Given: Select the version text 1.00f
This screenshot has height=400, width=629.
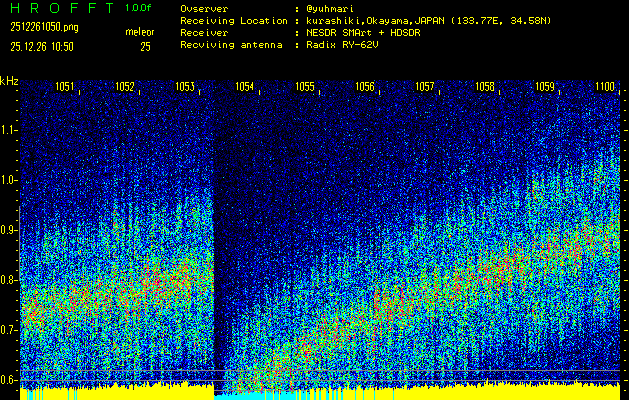Looking at the screenshot, I should pos(138,8).
